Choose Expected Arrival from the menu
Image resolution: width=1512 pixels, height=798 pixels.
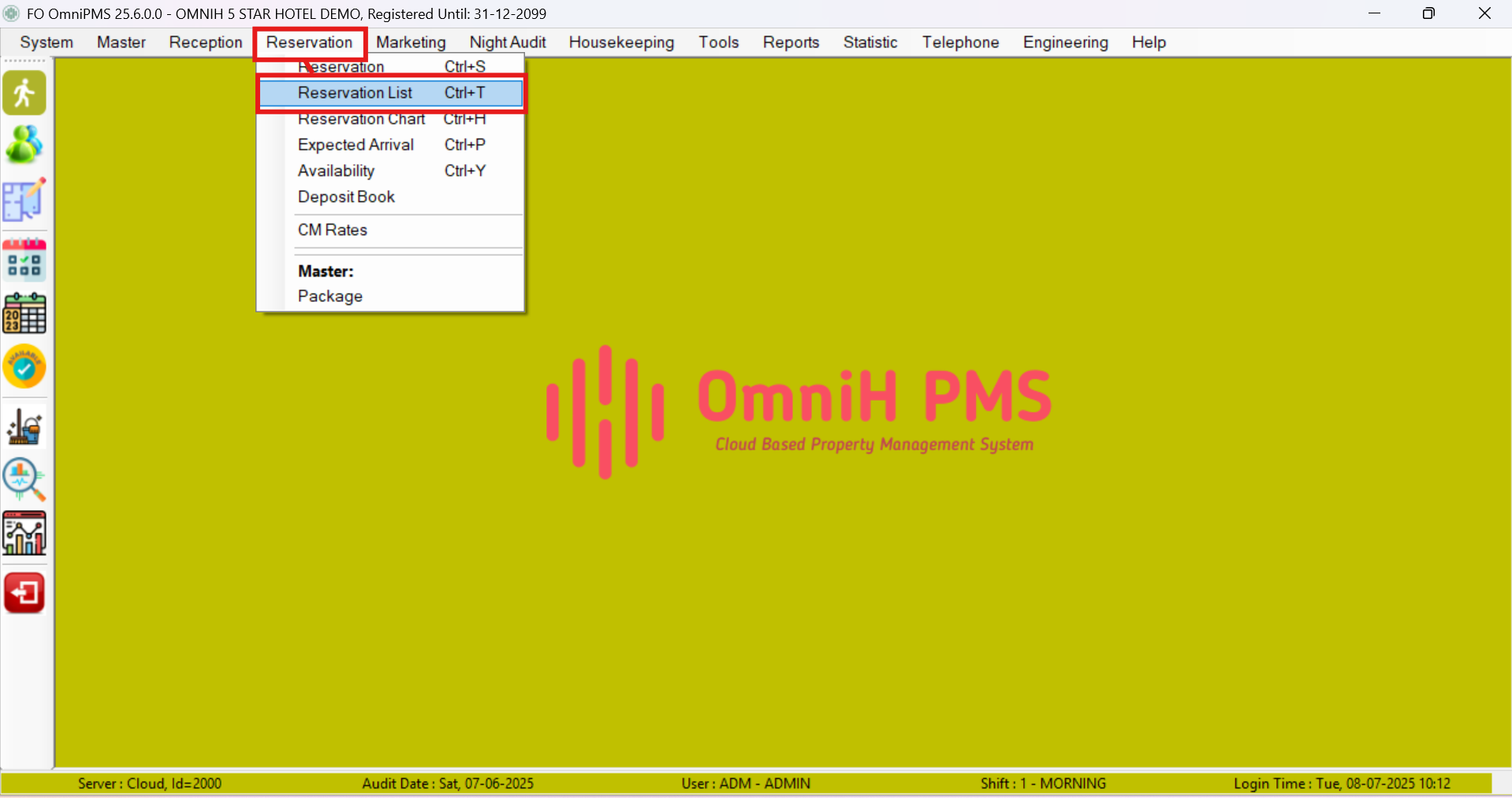tap(391, 145)
